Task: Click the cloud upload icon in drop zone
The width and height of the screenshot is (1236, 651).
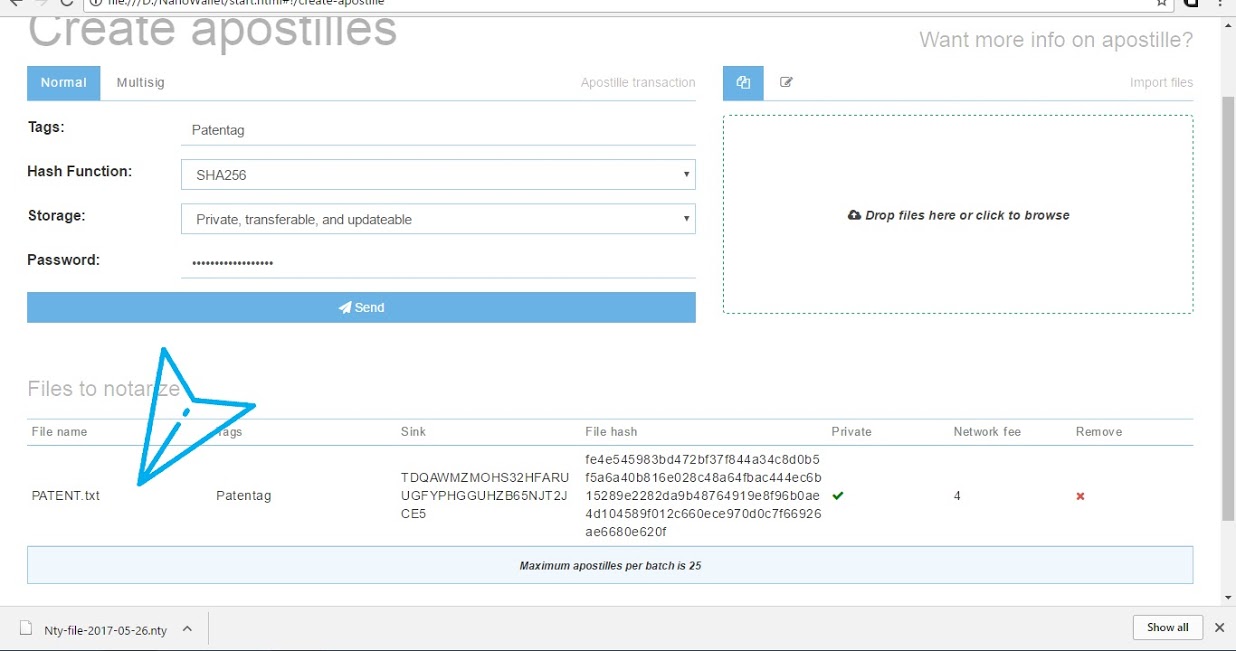Action: [x=854, y=215]
